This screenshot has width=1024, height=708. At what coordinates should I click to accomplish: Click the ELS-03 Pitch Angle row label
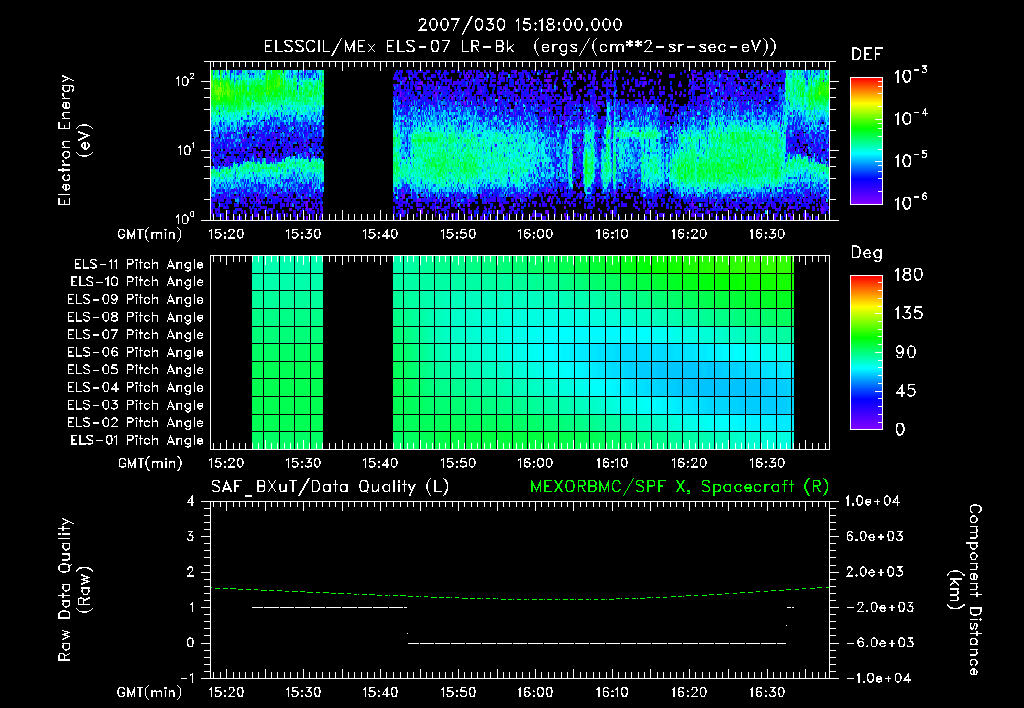click(136, 405)
